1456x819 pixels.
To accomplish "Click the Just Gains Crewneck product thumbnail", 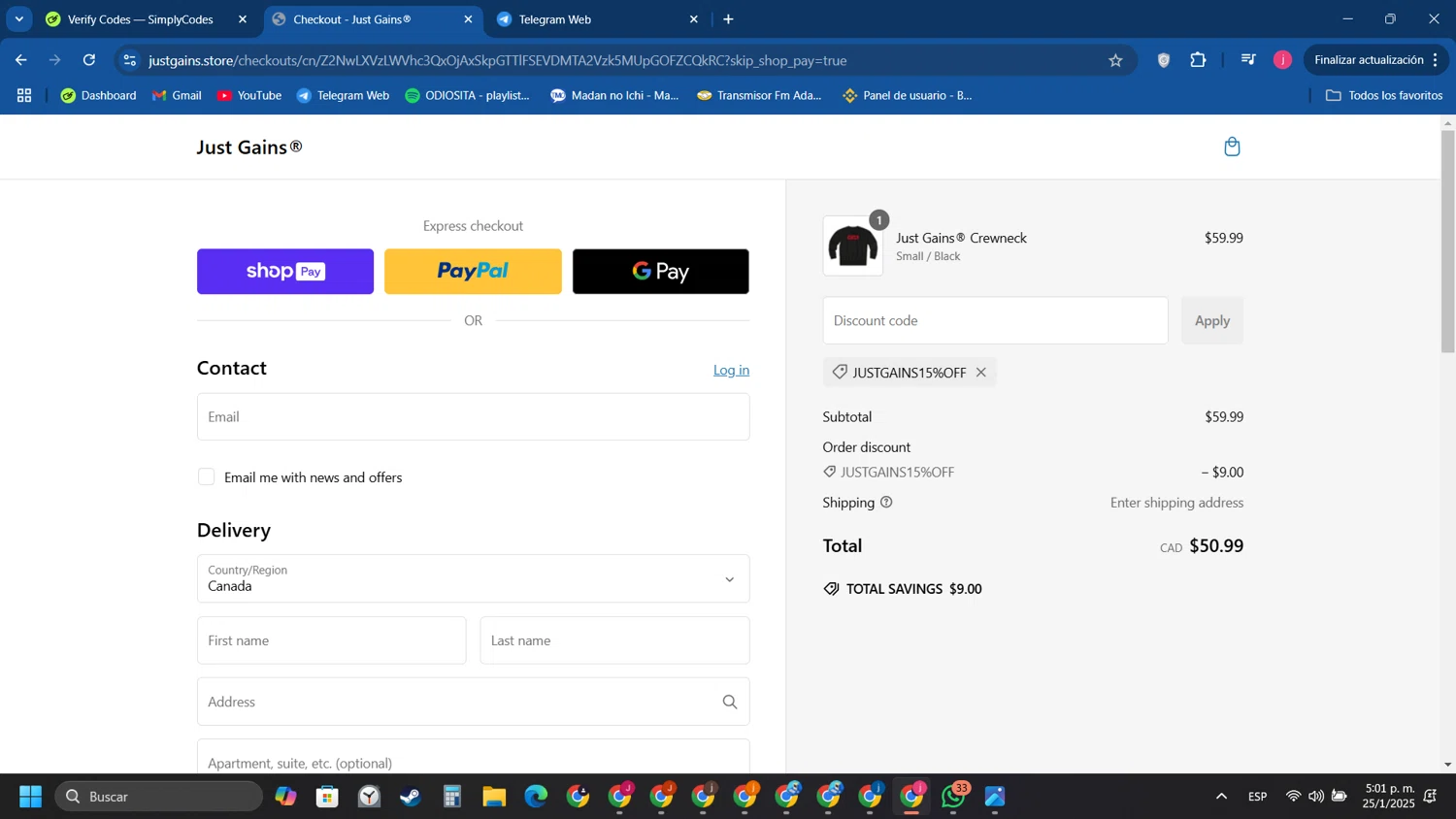I will (852, 246).
